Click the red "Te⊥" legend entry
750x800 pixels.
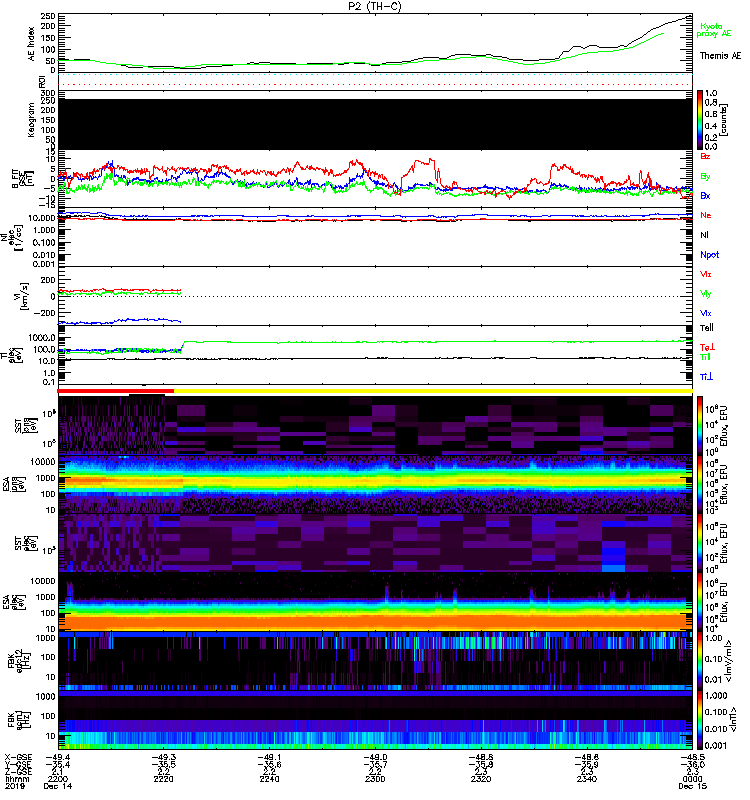(x=707, y=347)
